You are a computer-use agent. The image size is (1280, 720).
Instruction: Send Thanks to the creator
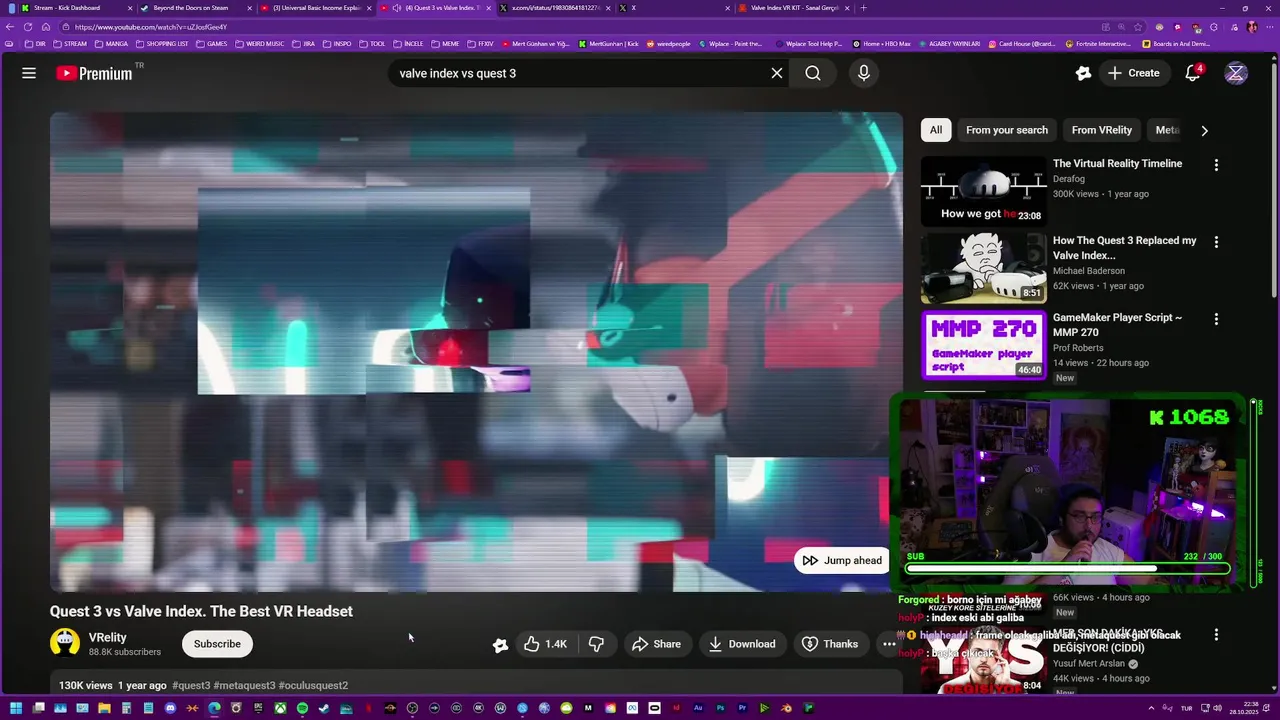point(830,644)
